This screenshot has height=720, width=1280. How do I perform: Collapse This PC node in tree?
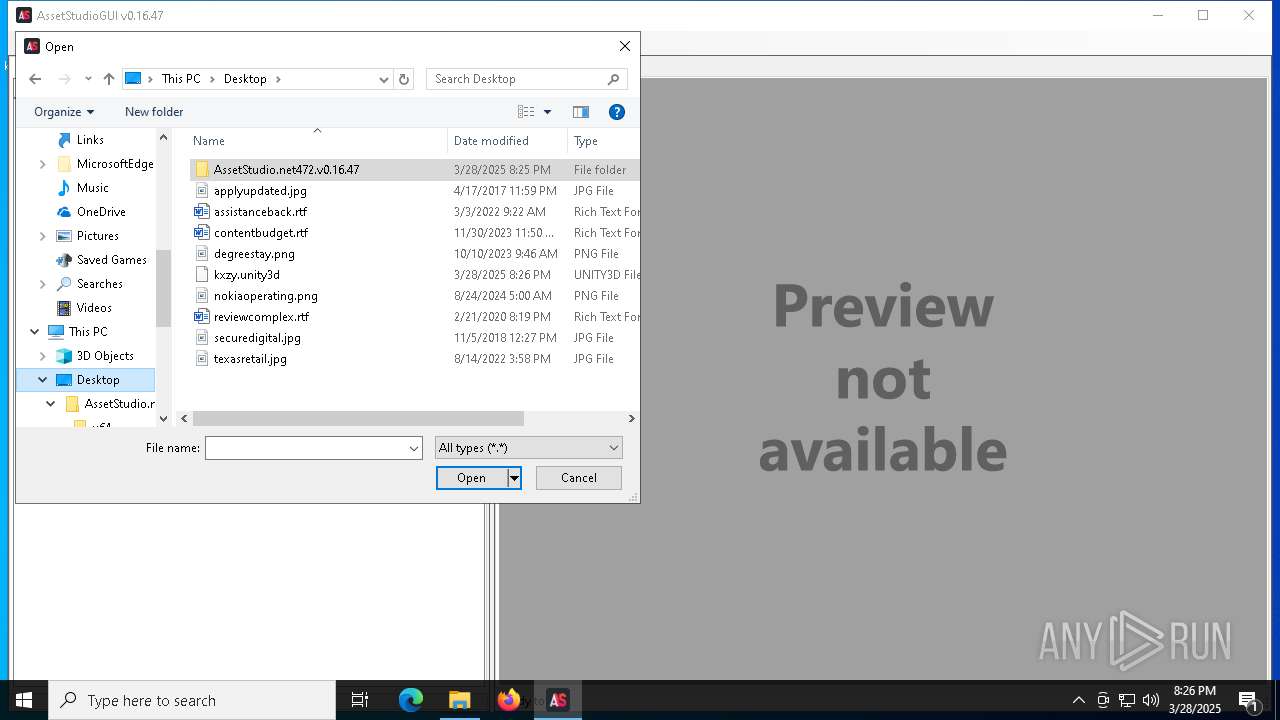(35, 332)
